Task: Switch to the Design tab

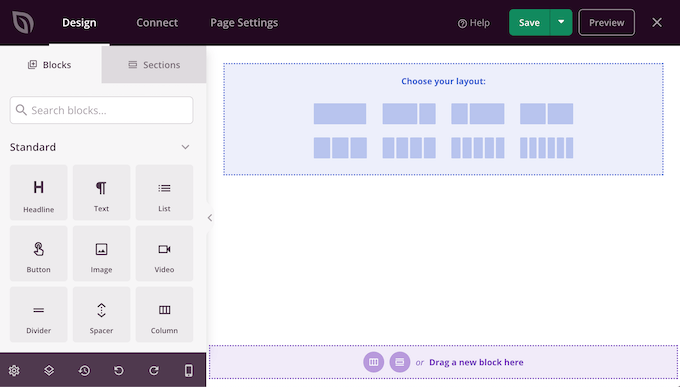Action: coord(79,23)
